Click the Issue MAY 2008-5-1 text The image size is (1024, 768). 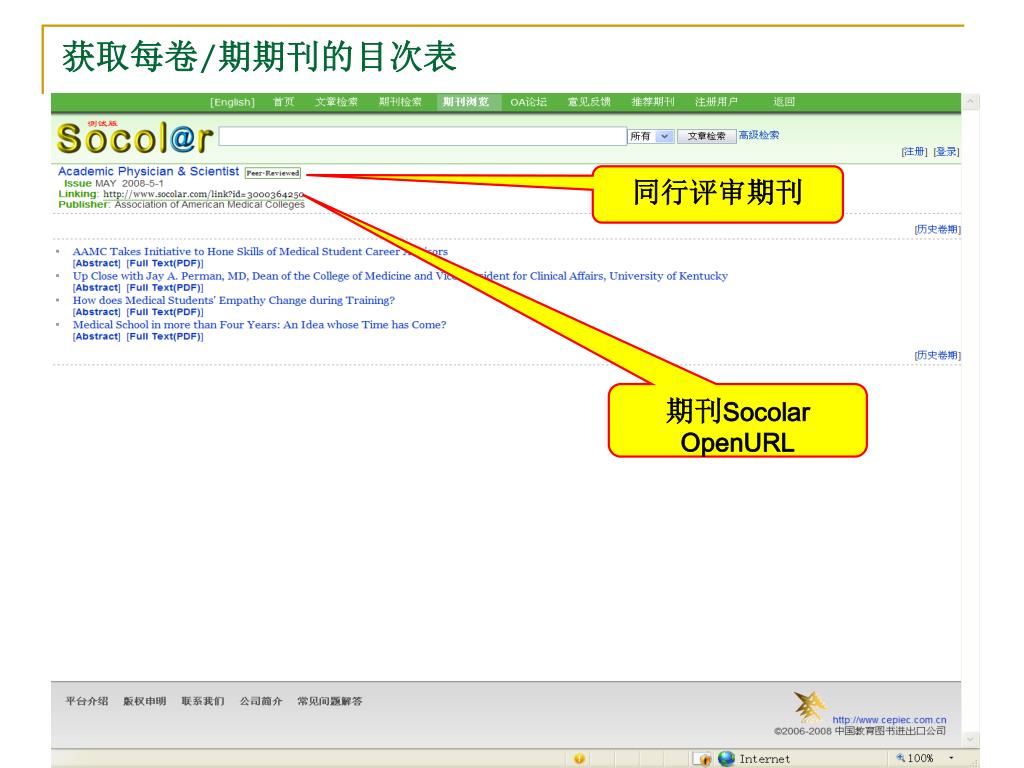click(x=114, y=184)
